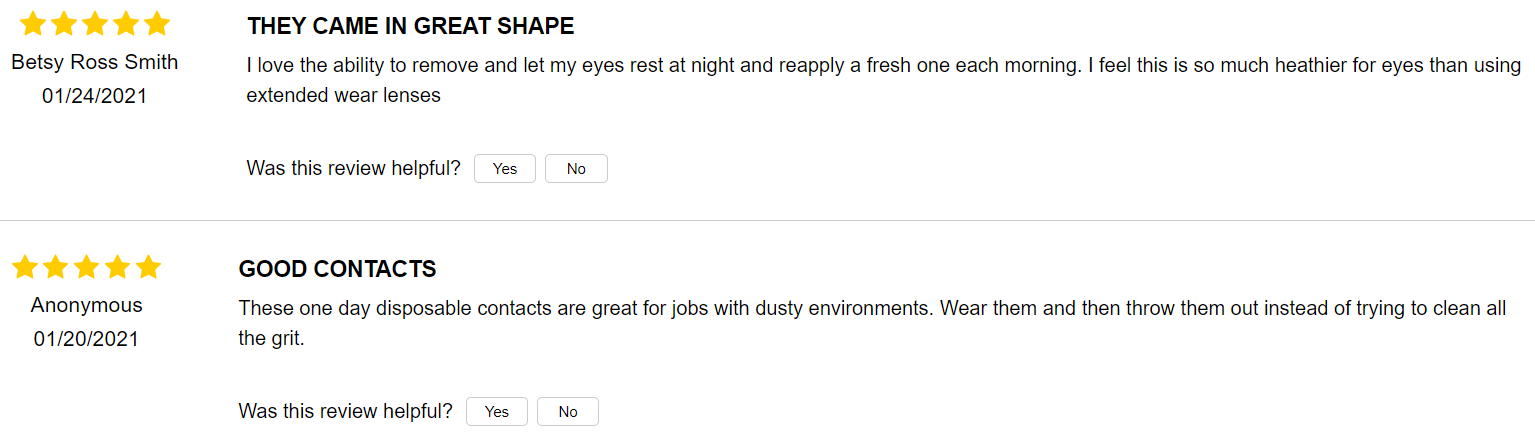Click fourth star of Betsy Ross Smith's rating
The image size is (1535, 445).
click(126, 24)
